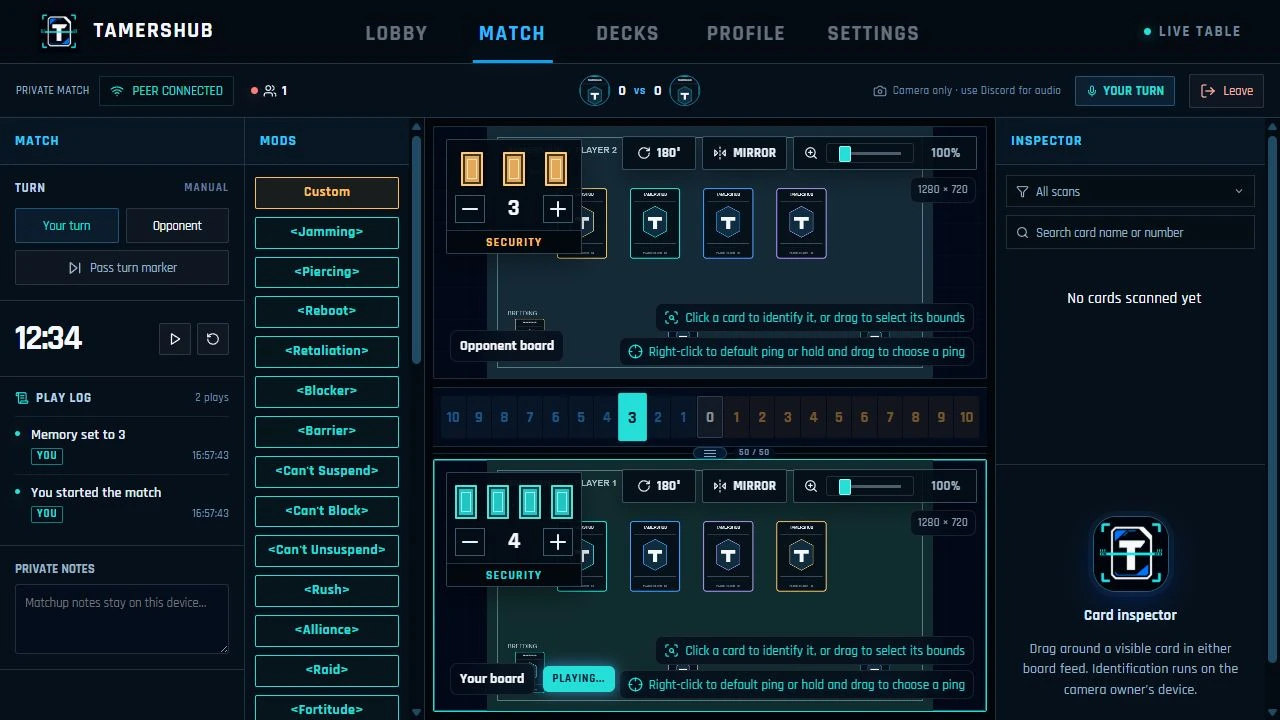The width and height of the screenshot is (1280, 720).
Task: Start the match timer with play button
Action: (x=175, y=339)
